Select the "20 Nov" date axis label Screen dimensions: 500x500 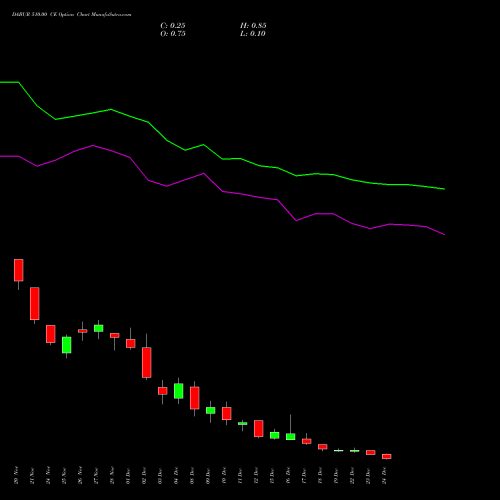coord(16,475)
